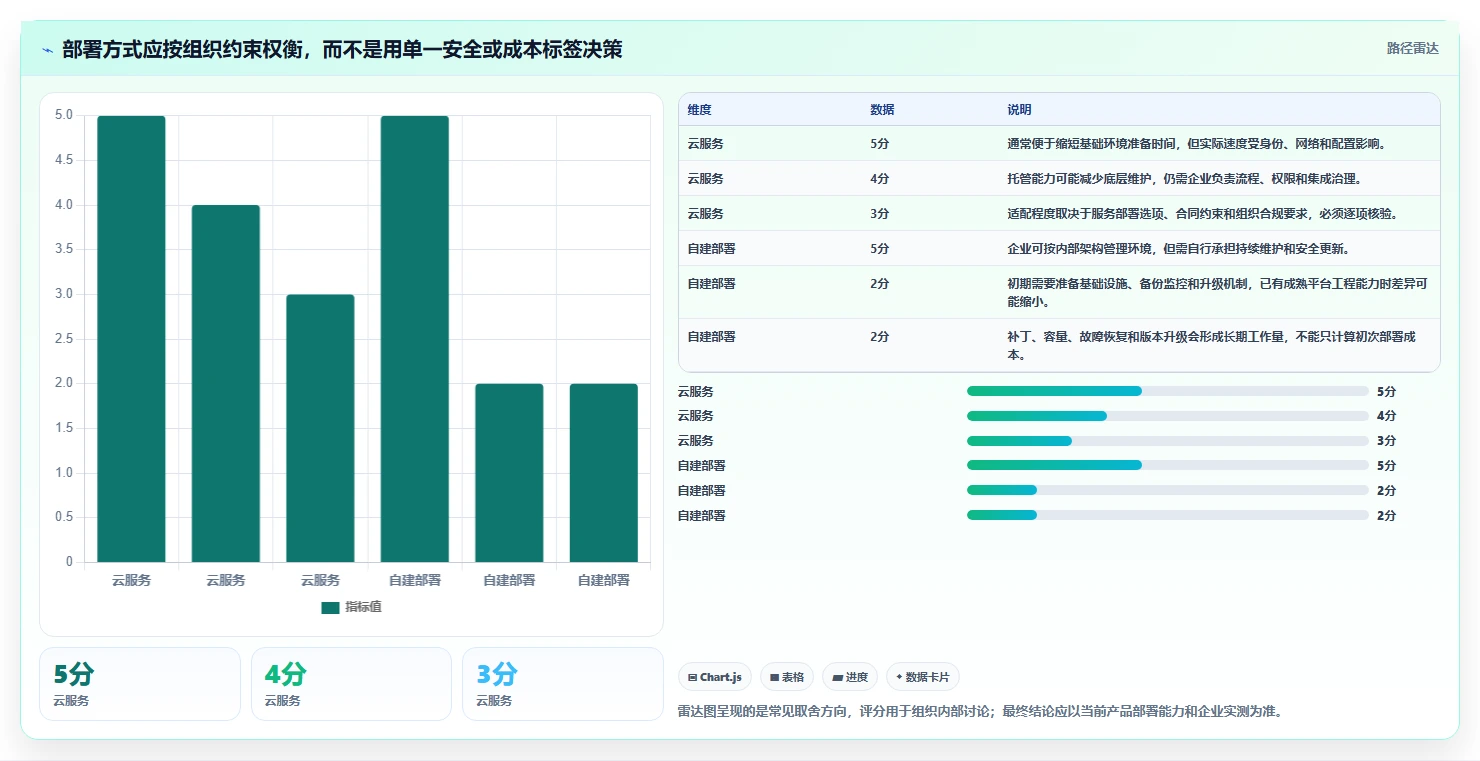The height and width of the screenshot is (761, 1480).
Task: Click the 3分 cell in the table
Action: pyautogui.click(x=880, y=214)
